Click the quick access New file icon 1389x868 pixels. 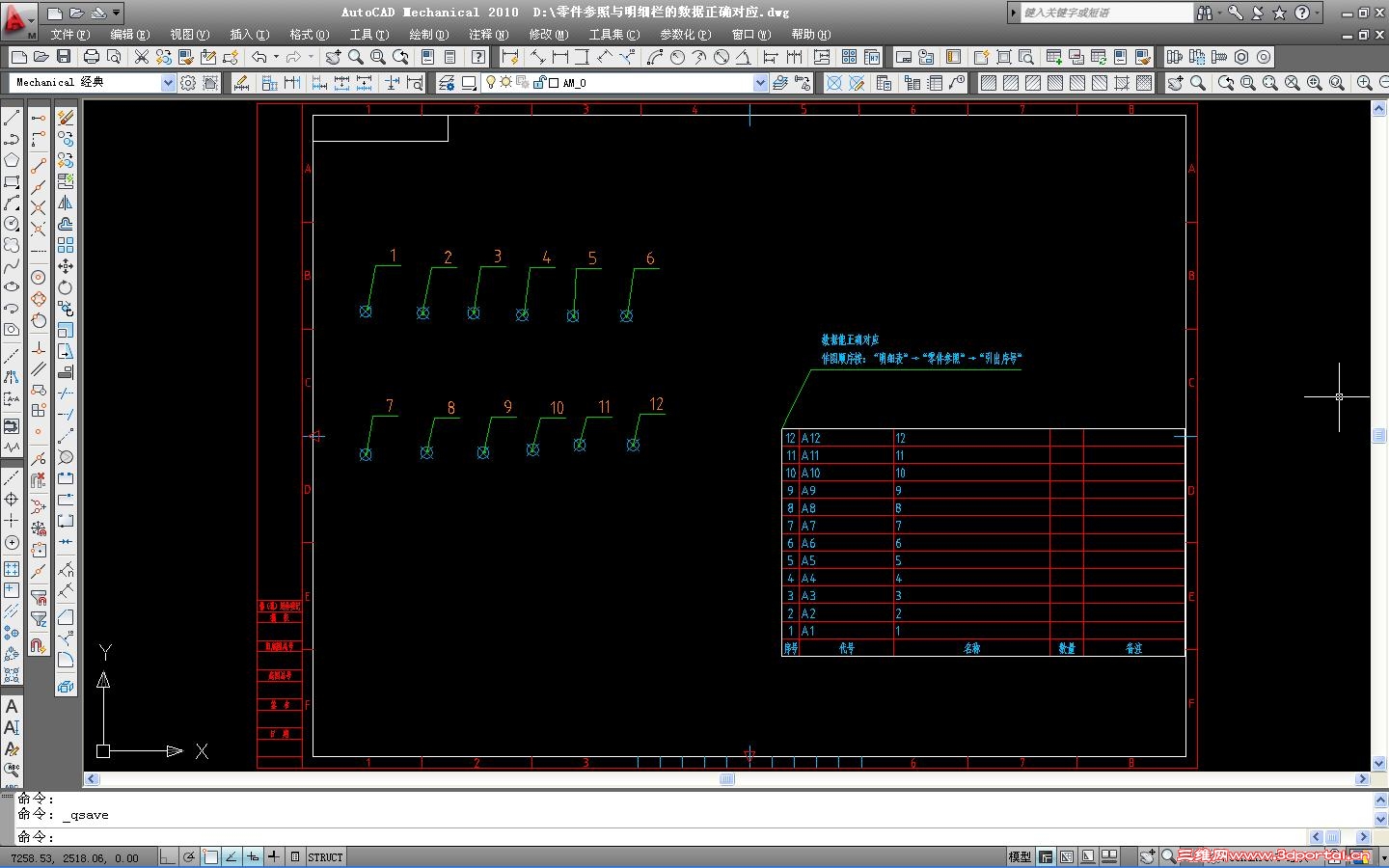55,14
